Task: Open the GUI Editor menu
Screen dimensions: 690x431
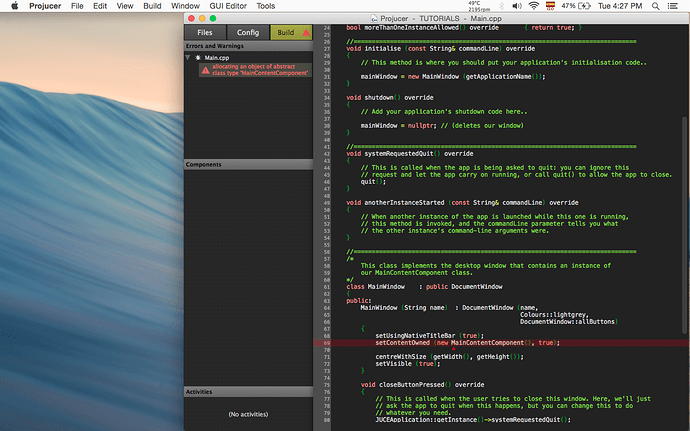Action: click(x=224, y=6)
